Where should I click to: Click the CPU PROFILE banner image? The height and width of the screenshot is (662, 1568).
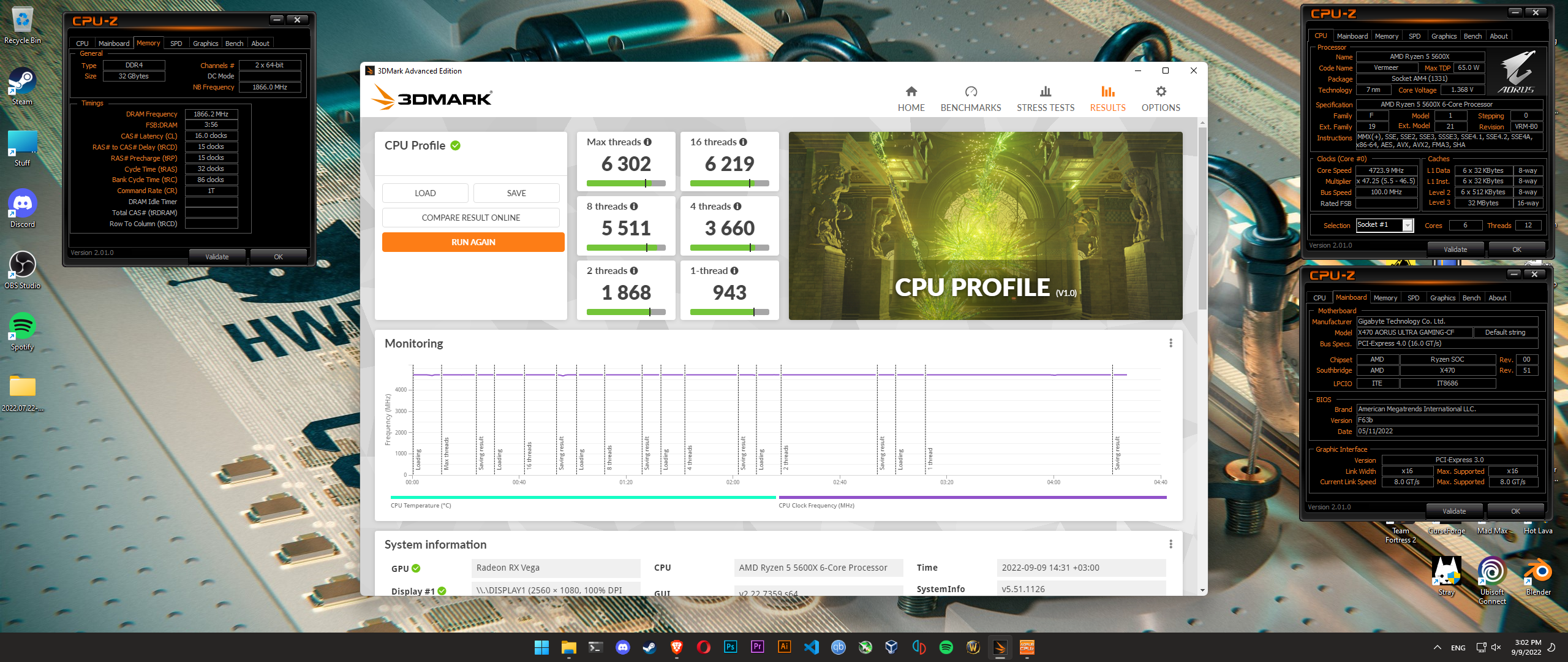(985, 226)
